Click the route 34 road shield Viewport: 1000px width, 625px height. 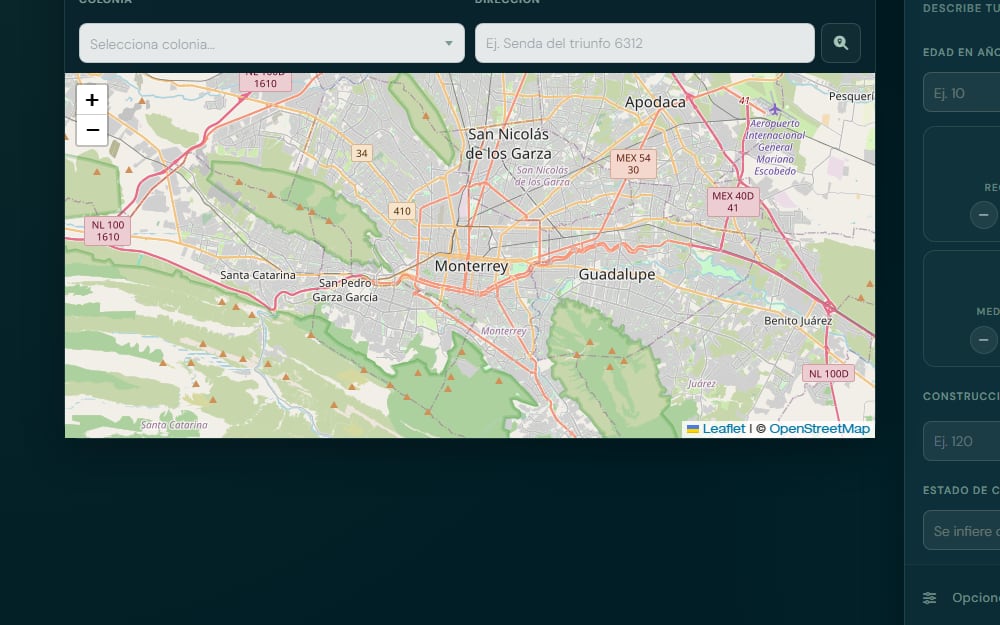pos(362,153)
